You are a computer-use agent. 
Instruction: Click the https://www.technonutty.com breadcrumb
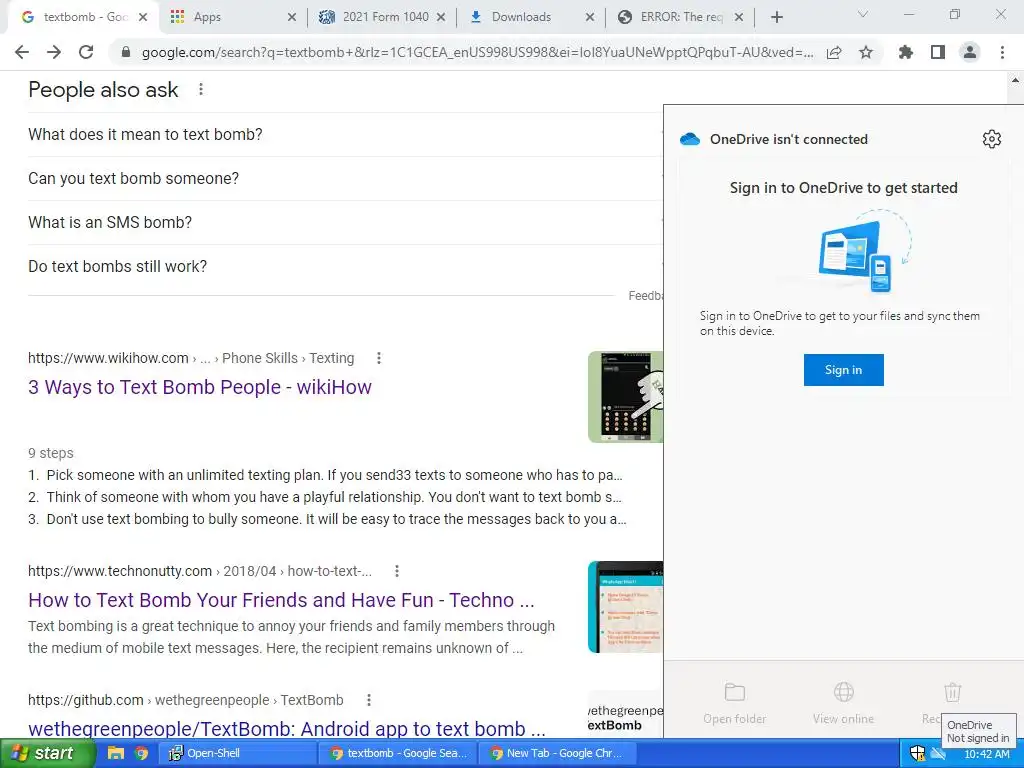tap(120, 571)
